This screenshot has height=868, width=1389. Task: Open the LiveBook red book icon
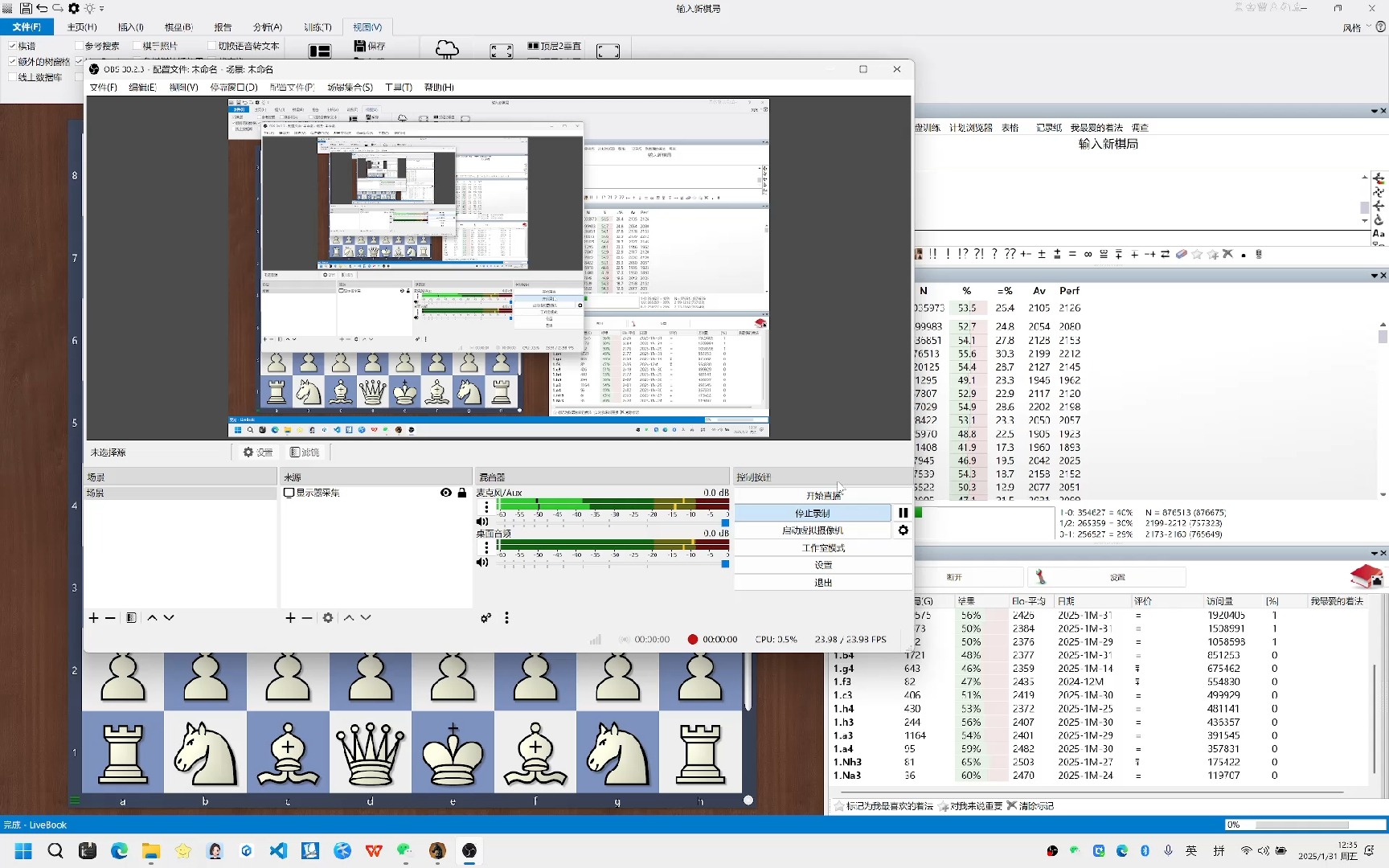click(x=1366, y=576)
